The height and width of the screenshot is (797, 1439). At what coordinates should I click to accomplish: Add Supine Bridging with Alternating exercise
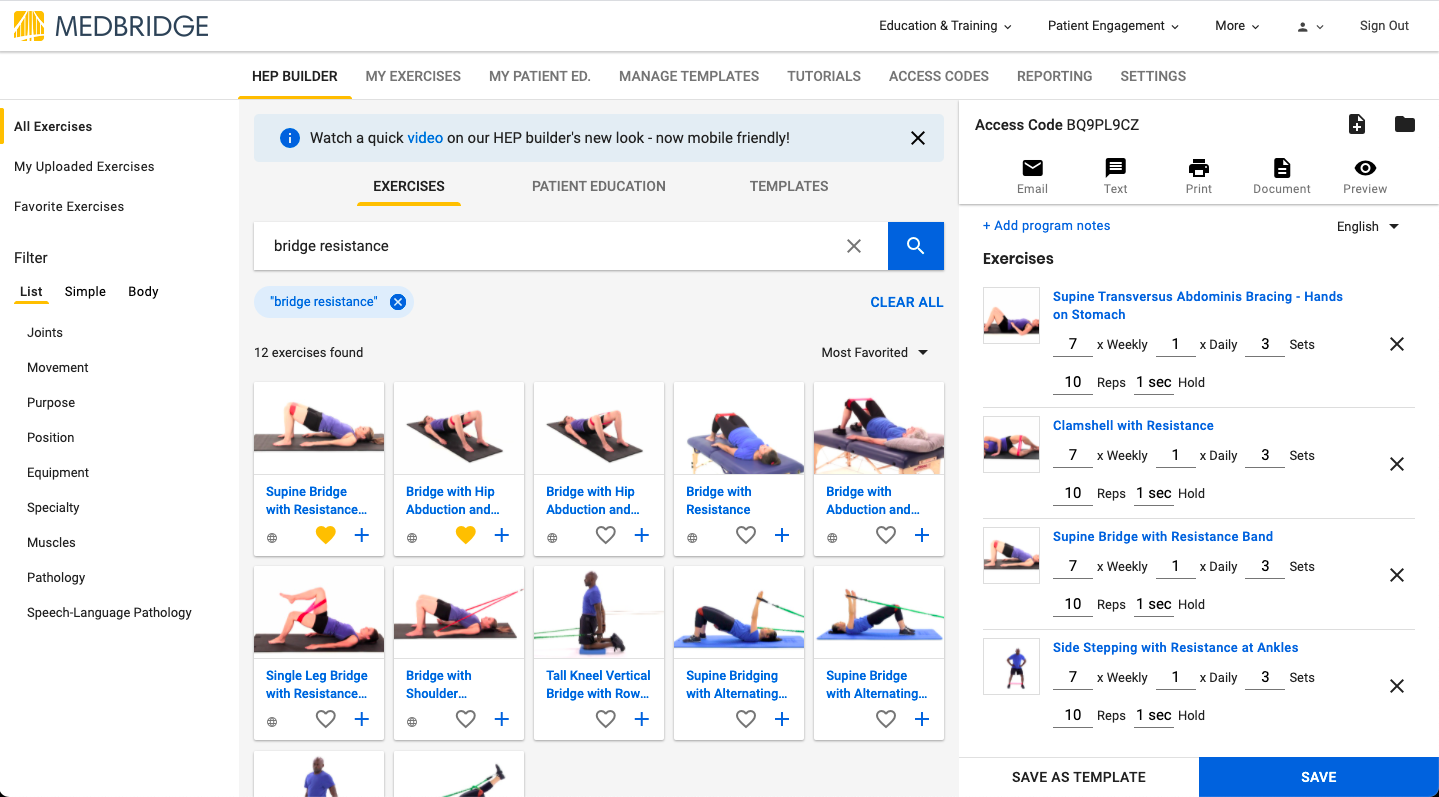tap(782, 719)
